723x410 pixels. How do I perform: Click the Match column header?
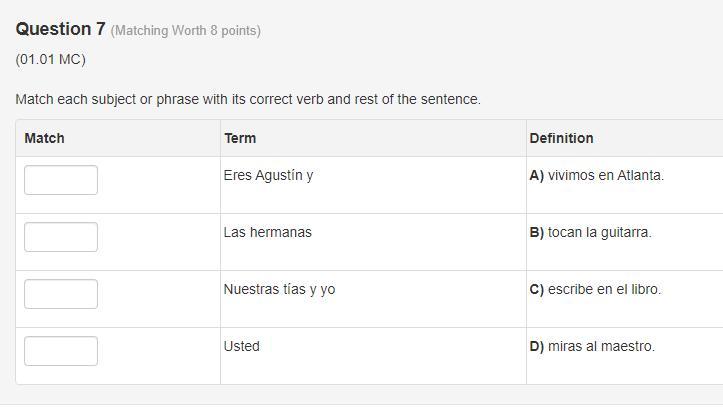tap(44, 138)
